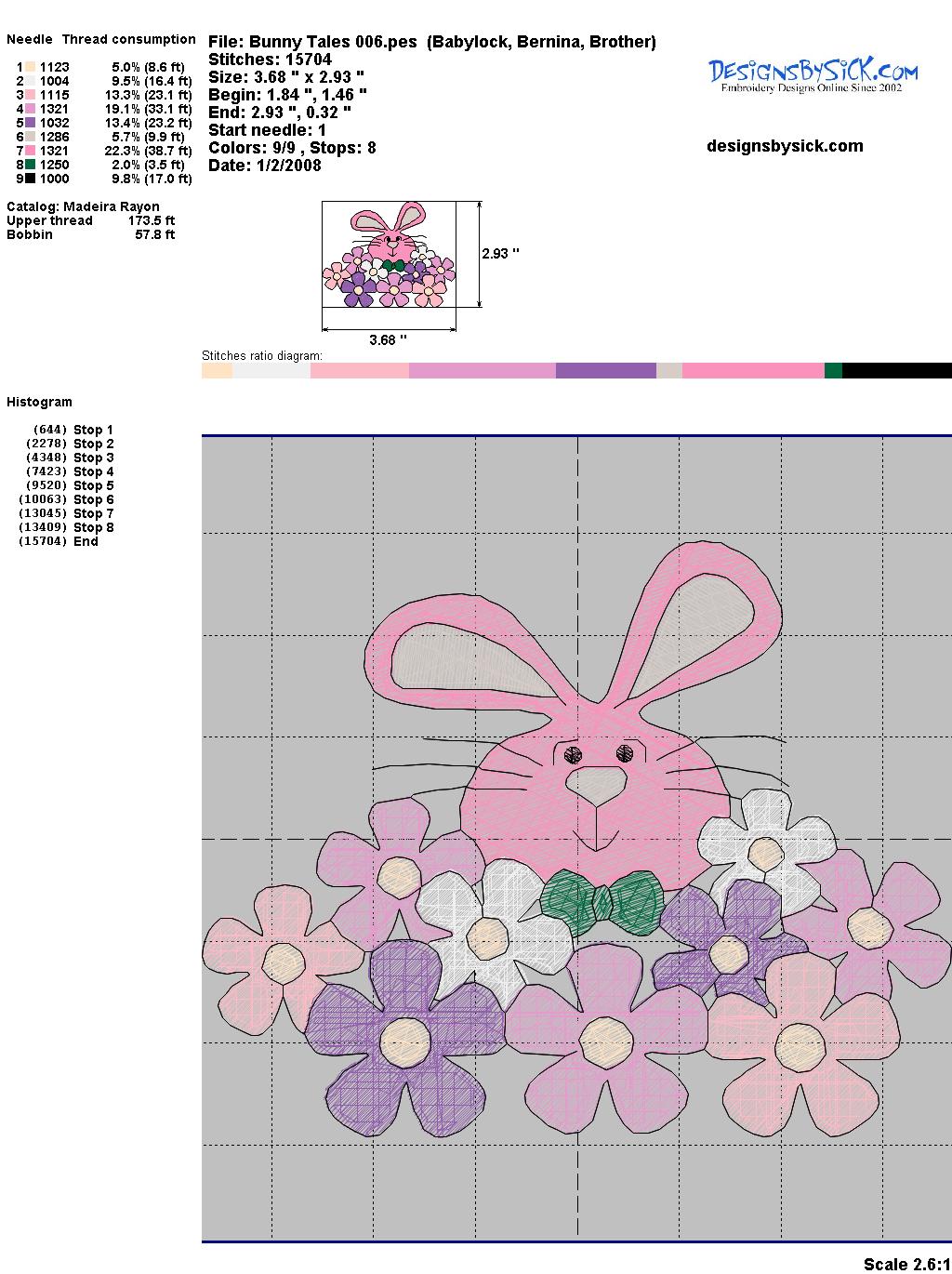Select the End entry in histogram
952x1274 pixels.
point(86,541)
